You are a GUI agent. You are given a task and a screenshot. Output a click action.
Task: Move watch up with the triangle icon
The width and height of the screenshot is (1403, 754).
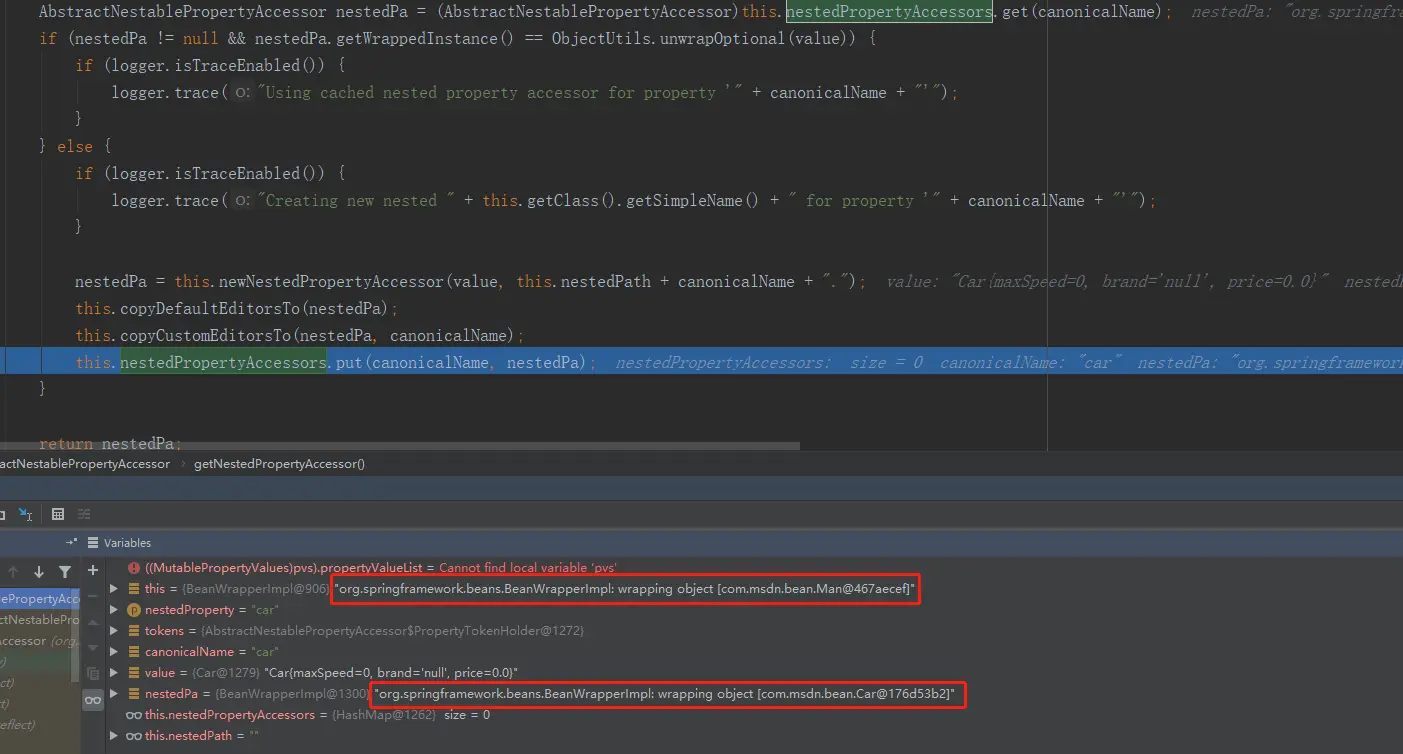point(93,622)
